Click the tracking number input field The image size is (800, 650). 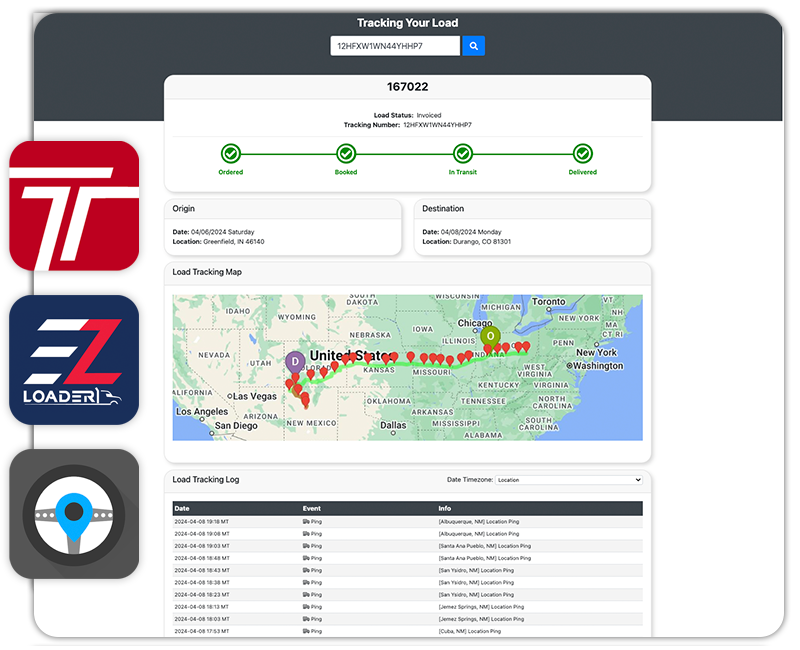(392, 45)
